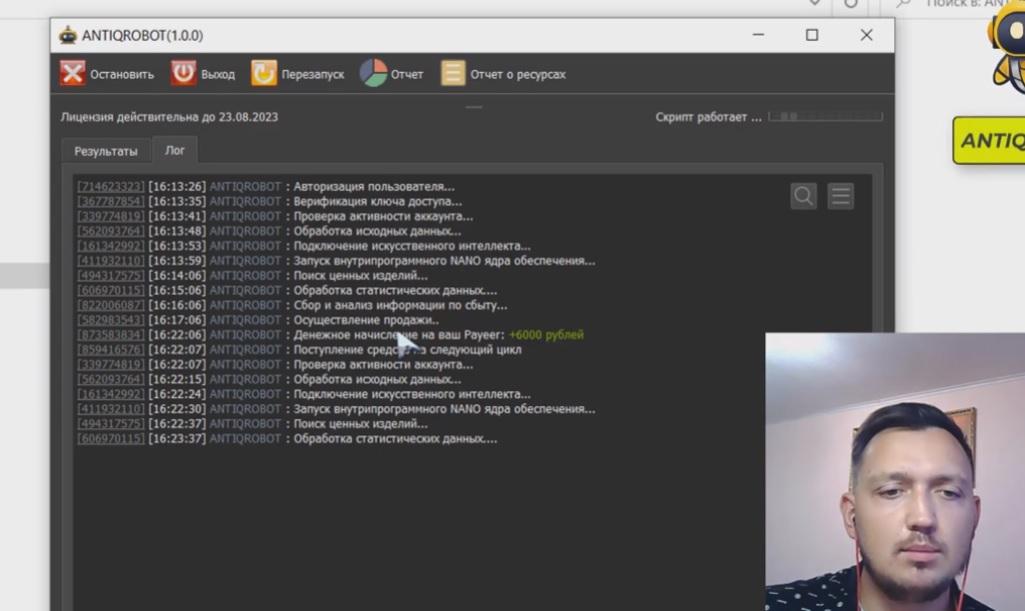Image resolution: width=1025 pixels, height=611 pixels.
Task: Click log ID 606970115 at 16:23:37
Action: [x=110, y=438]
